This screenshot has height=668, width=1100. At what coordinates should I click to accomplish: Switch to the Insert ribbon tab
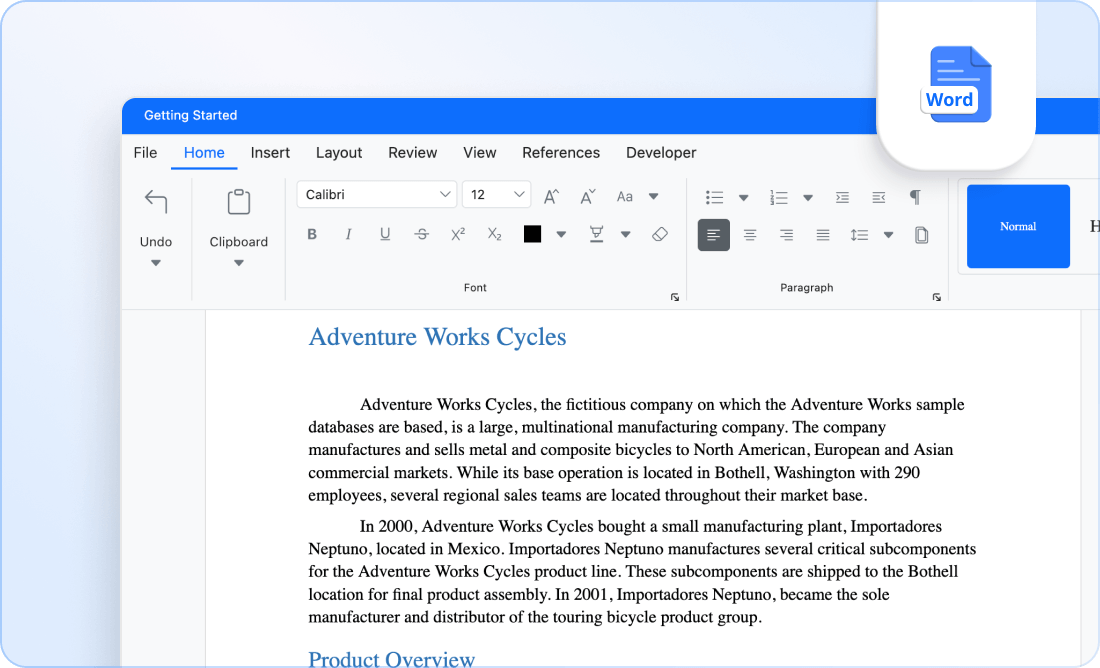tap(270, 153)
